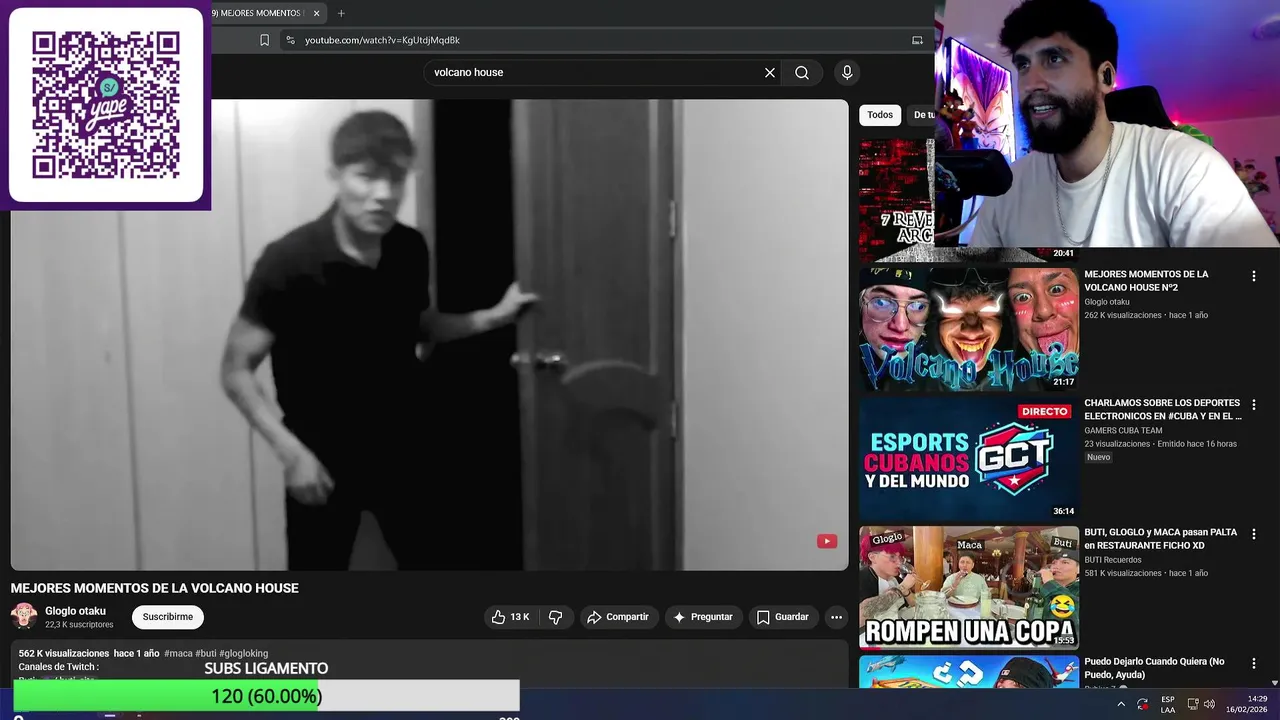Click the sync status tray icon with red dot

click(x=1143, y=705)
